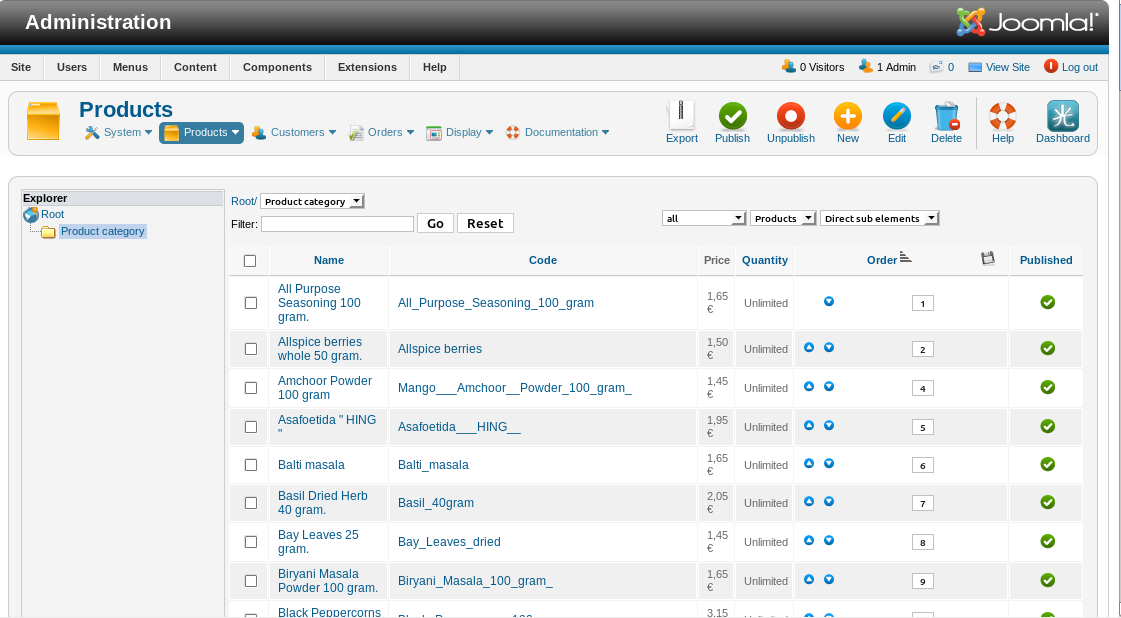Open the Users menu
The width and height of the screenshot is (1121, 618).
[71, 67]
